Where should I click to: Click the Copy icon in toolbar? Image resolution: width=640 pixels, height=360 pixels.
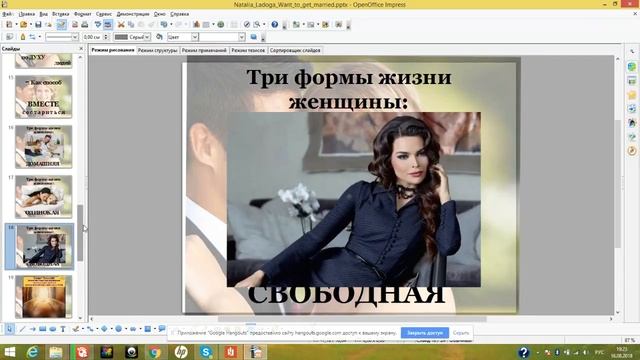pos(131,24)
